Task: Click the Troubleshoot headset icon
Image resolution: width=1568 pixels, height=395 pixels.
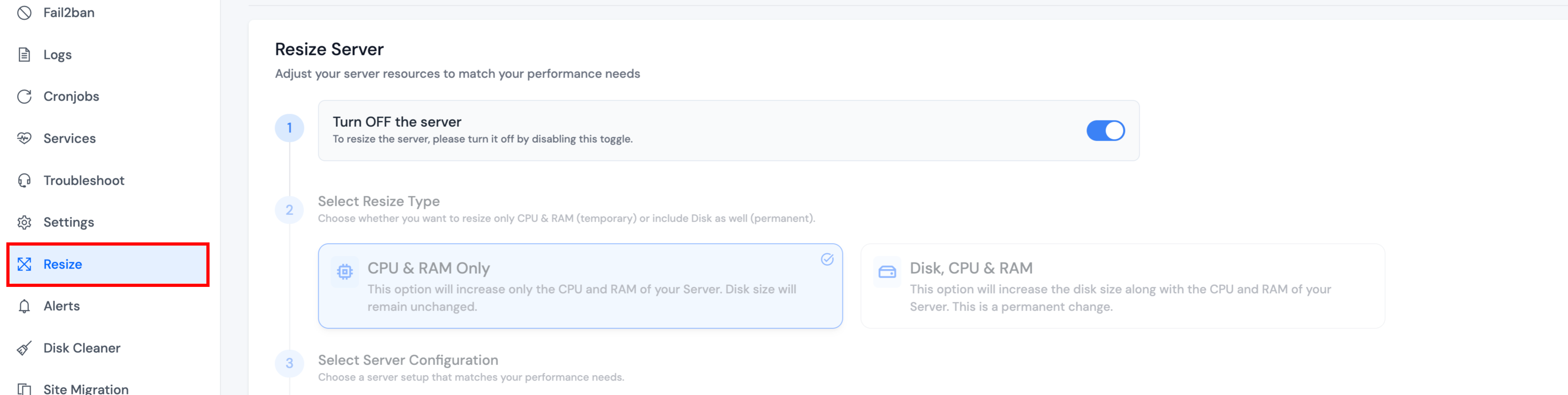Action: tap(24, 180)
